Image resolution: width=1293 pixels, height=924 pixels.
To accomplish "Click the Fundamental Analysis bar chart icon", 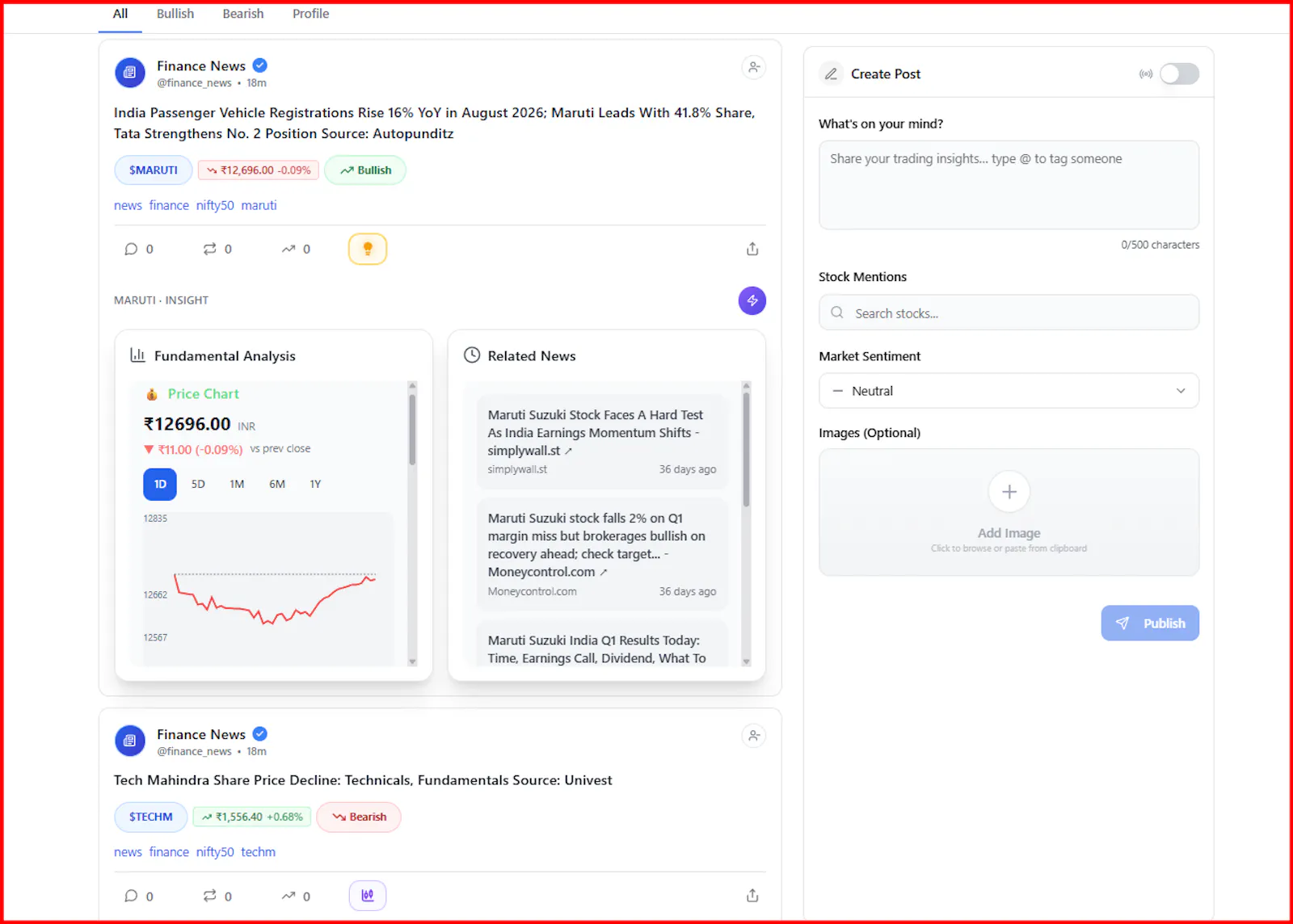I will tap(138, 355).
